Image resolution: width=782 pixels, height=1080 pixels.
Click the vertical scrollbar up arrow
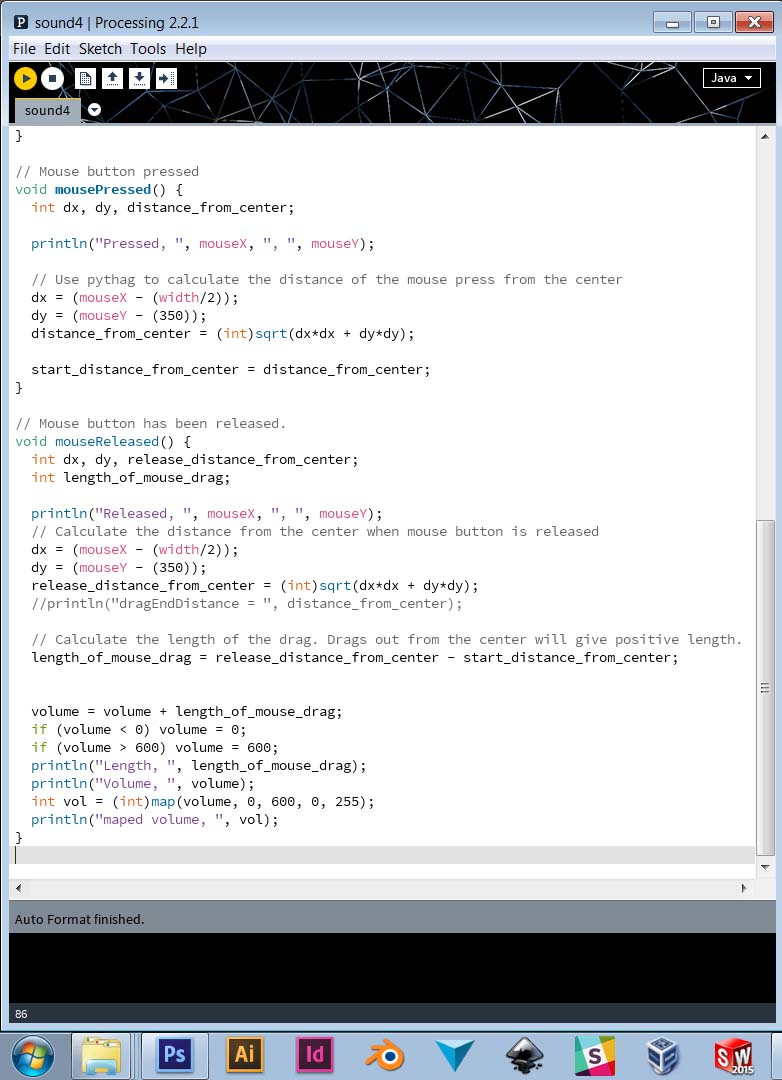pyautogui.click(x=765, y=136)
